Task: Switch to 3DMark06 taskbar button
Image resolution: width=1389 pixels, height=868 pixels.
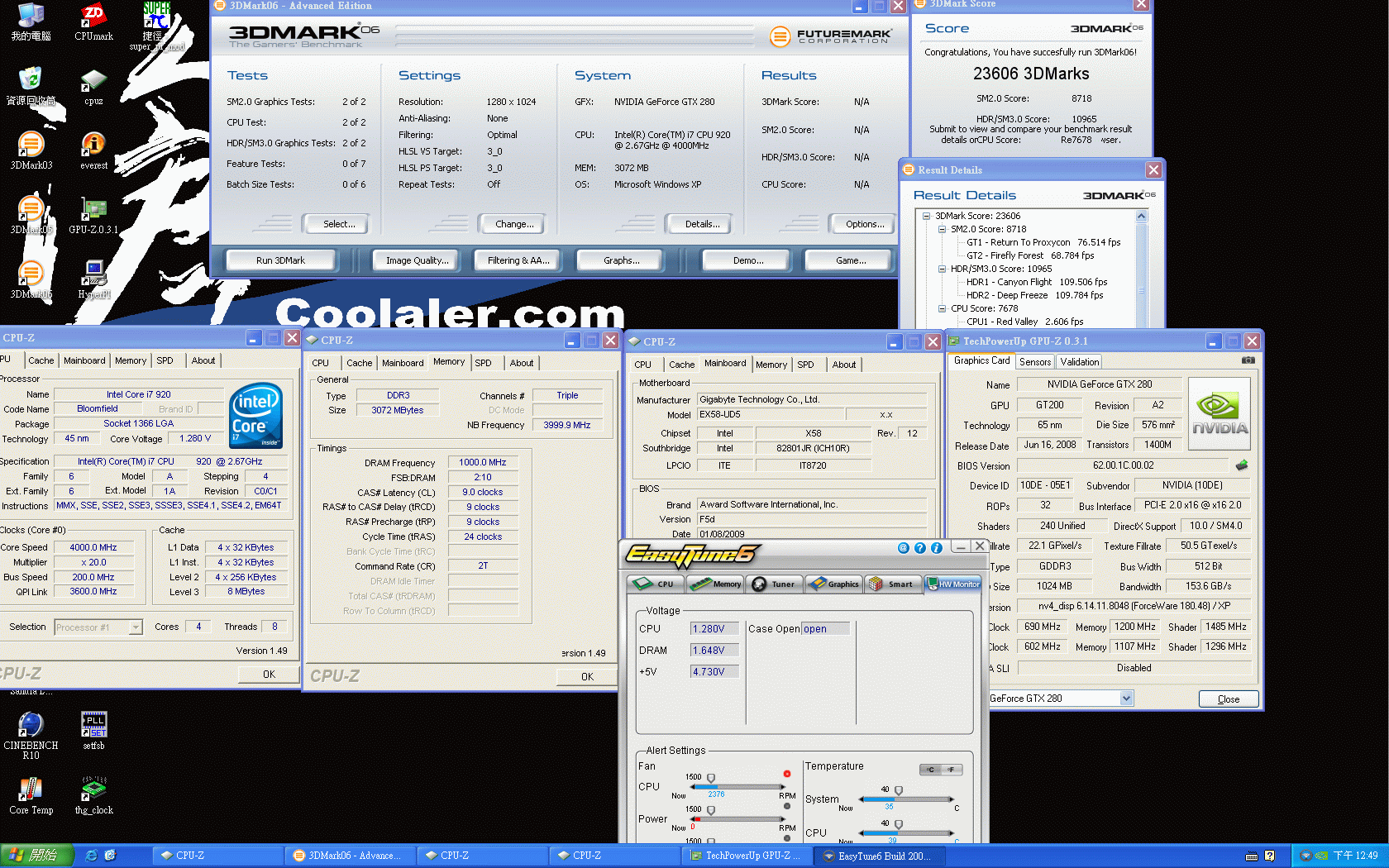Action: [351, 856]
